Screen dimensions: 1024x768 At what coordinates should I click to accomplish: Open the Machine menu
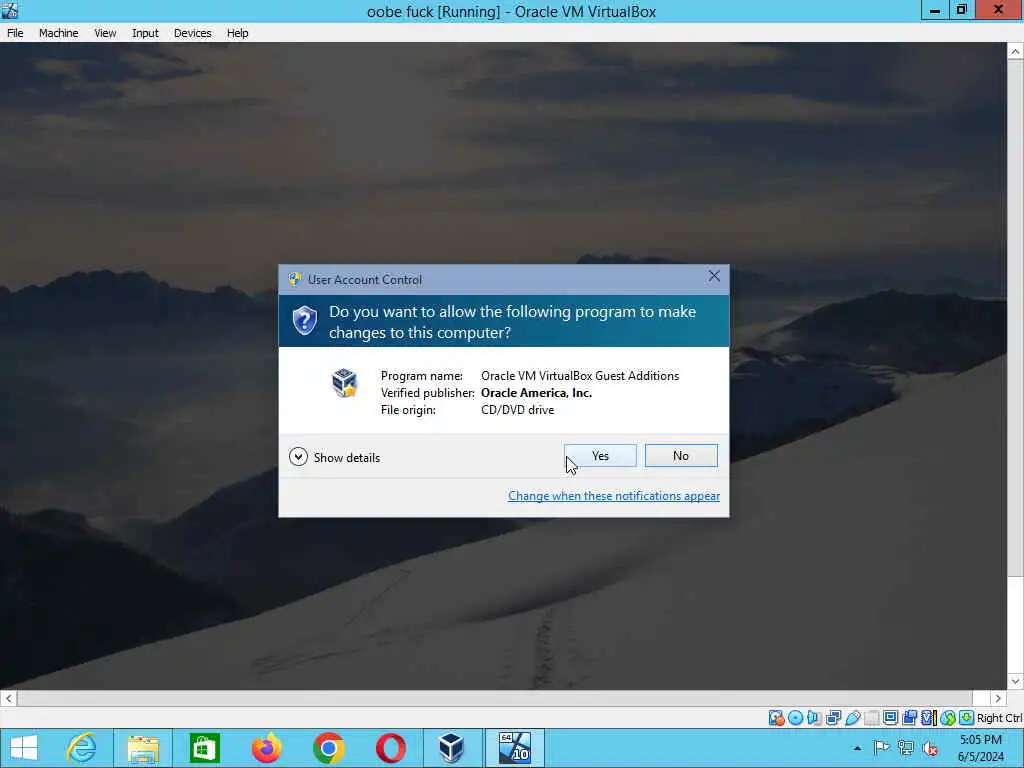(59, 33)
